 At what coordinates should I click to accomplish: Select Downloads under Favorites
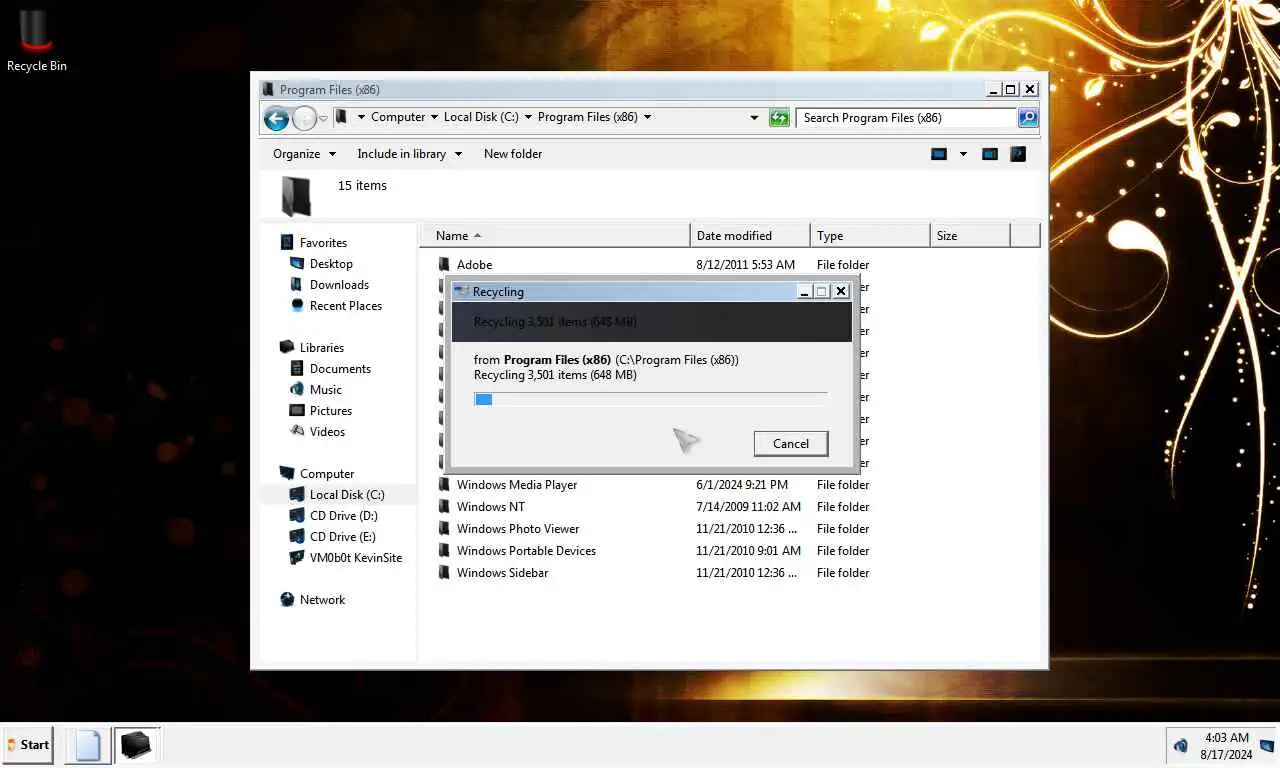pos(339,285)
